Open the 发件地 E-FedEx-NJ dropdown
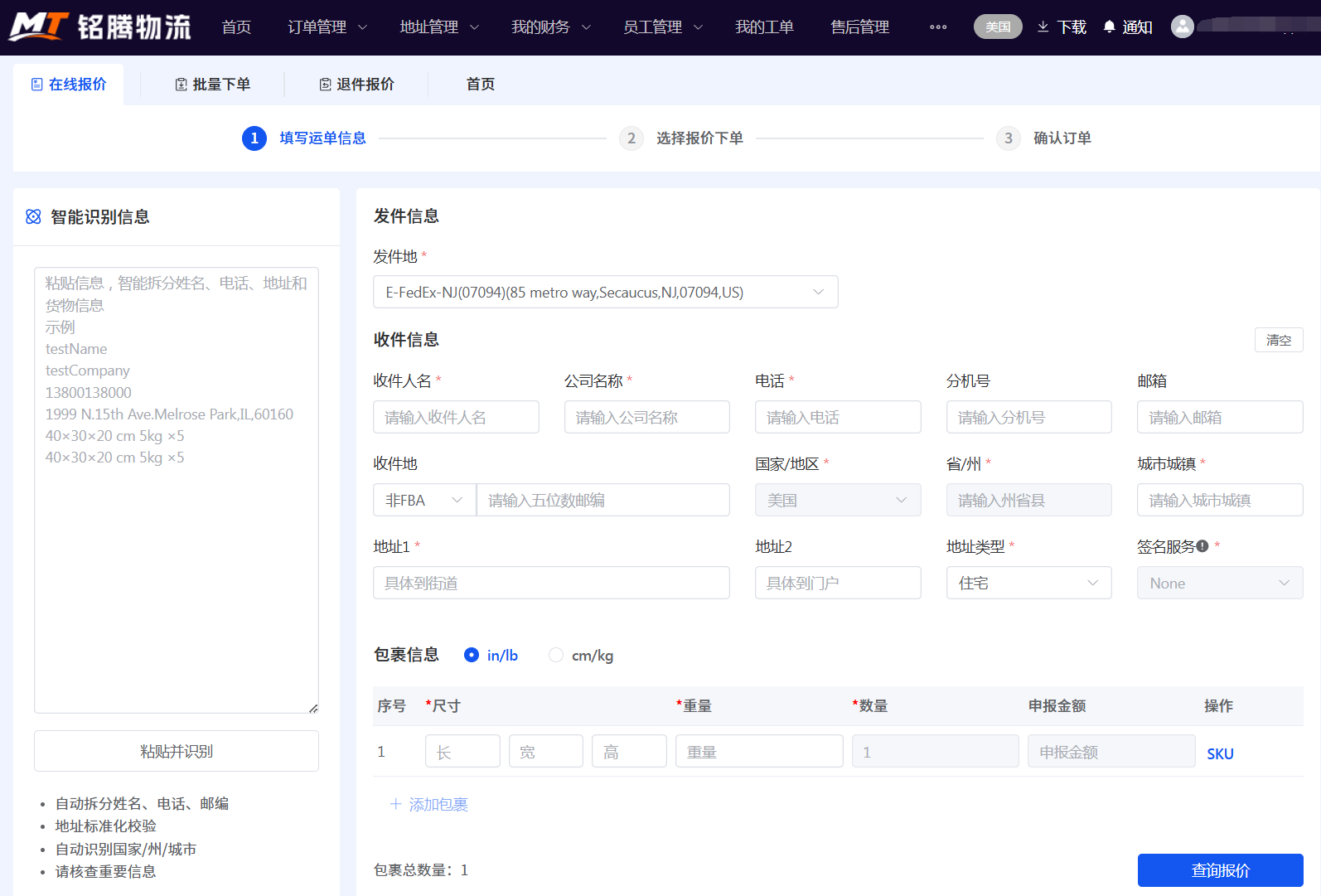Screen dimensions: 1321x896 (606, 292)
